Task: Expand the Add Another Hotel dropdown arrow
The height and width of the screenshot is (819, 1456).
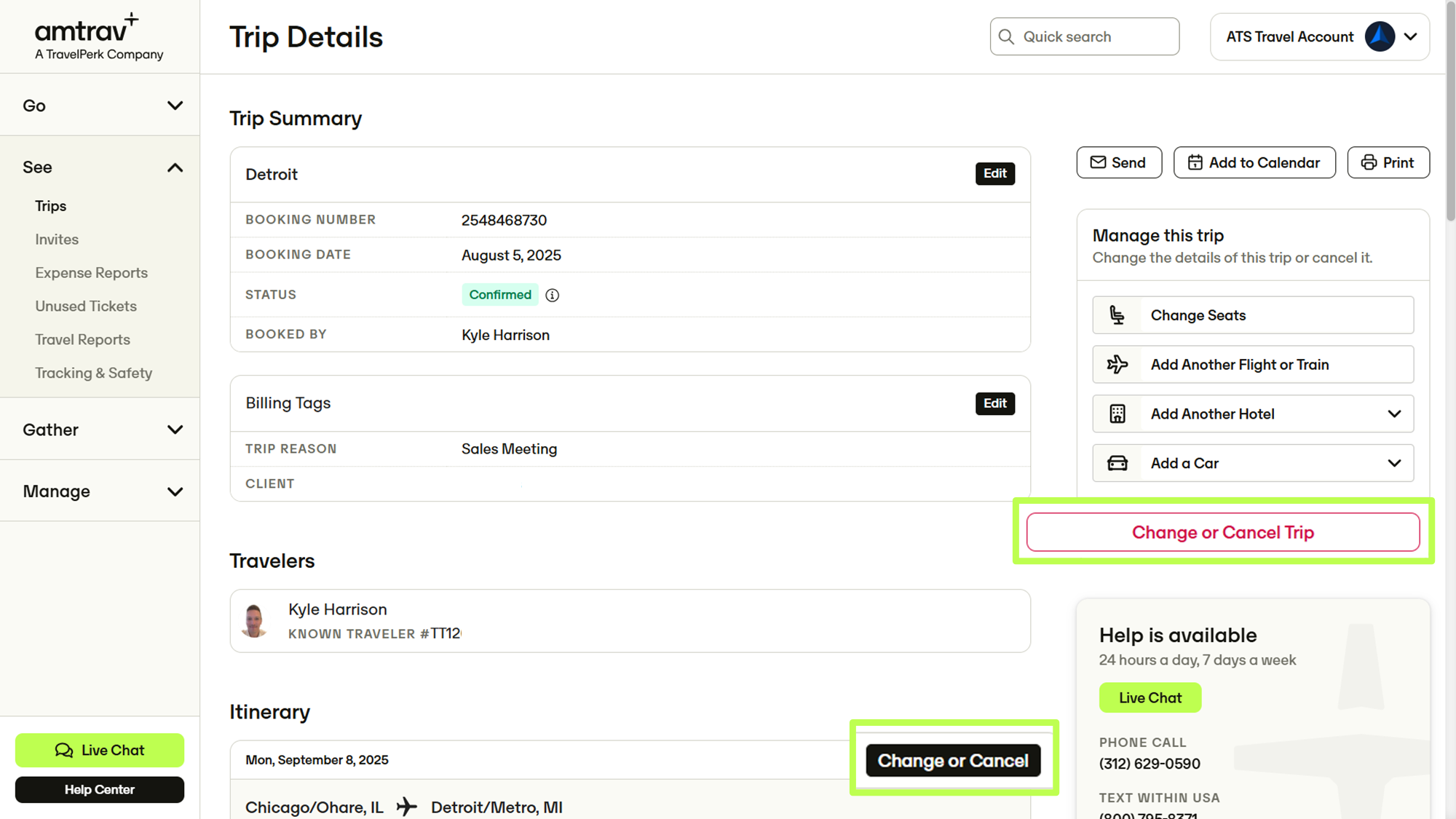Action: pyautogui.click(x=1394, y=414)
